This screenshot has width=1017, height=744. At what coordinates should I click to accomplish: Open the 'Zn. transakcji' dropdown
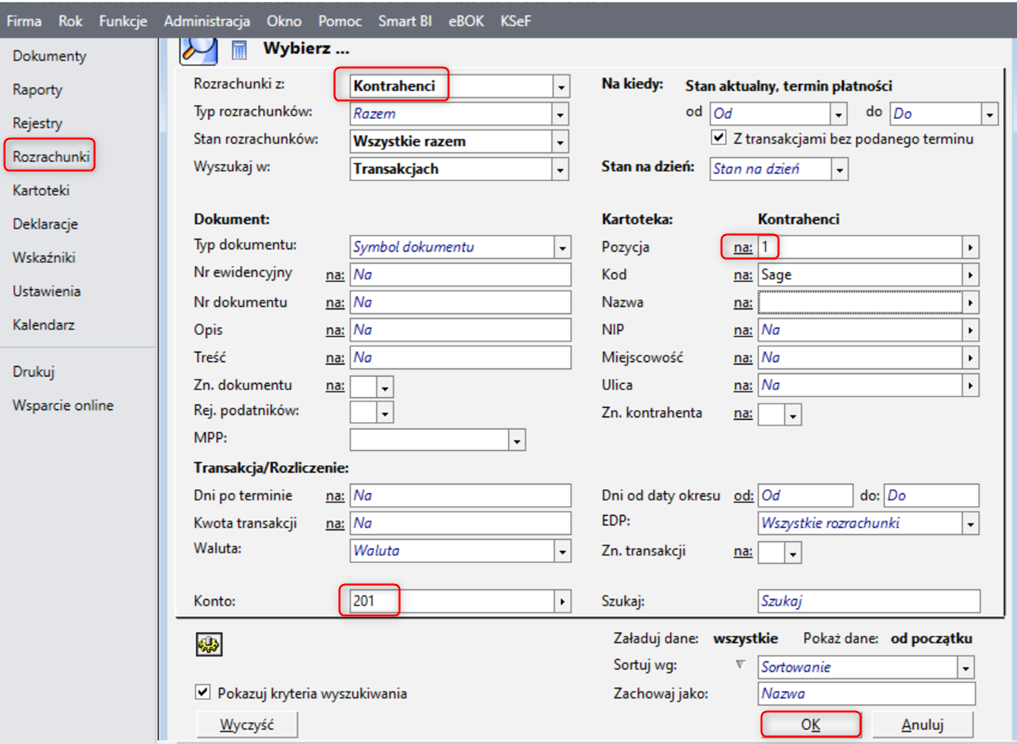point(793,553)
